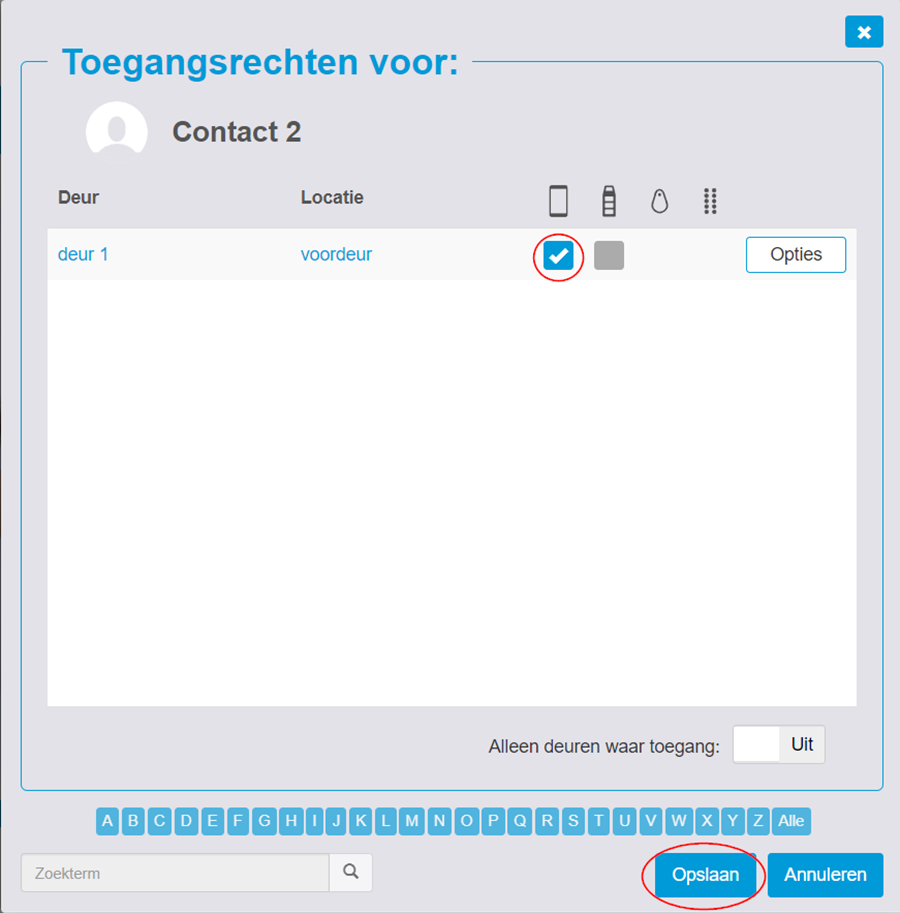Filter doors by letter P

point(493,821)
